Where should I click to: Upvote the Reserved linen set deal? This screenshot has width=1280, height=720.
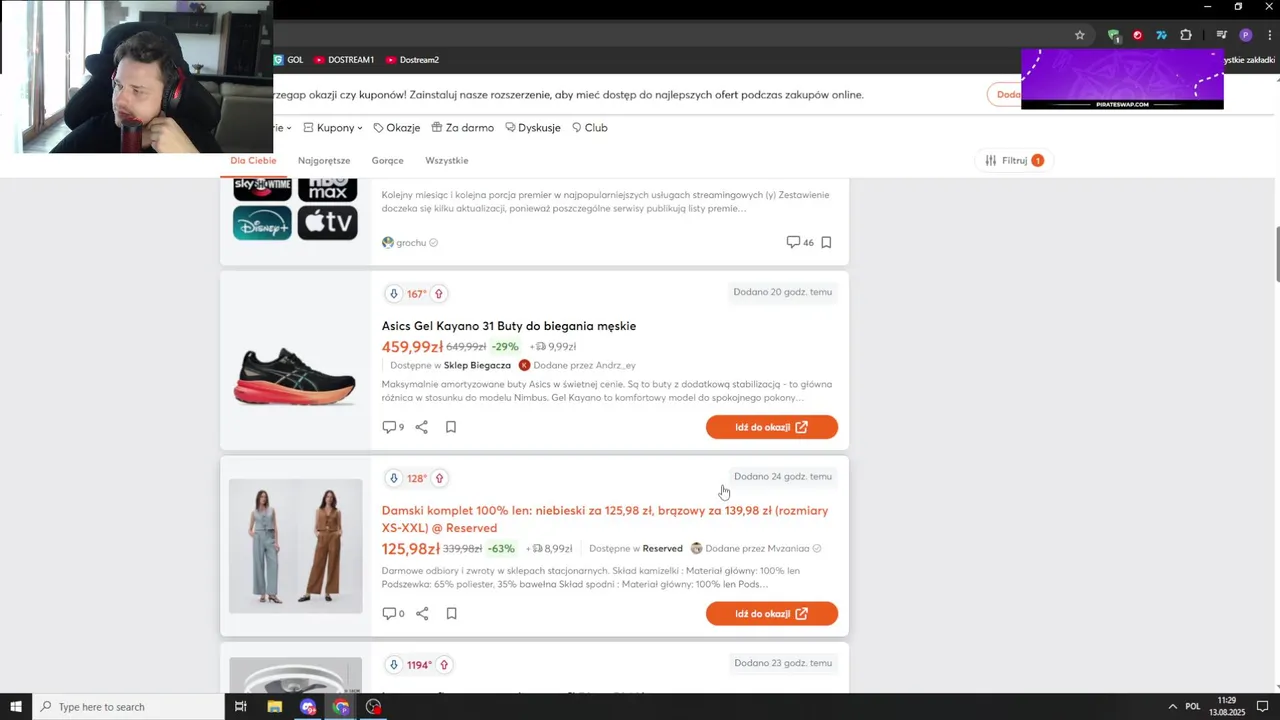(439, 478)
